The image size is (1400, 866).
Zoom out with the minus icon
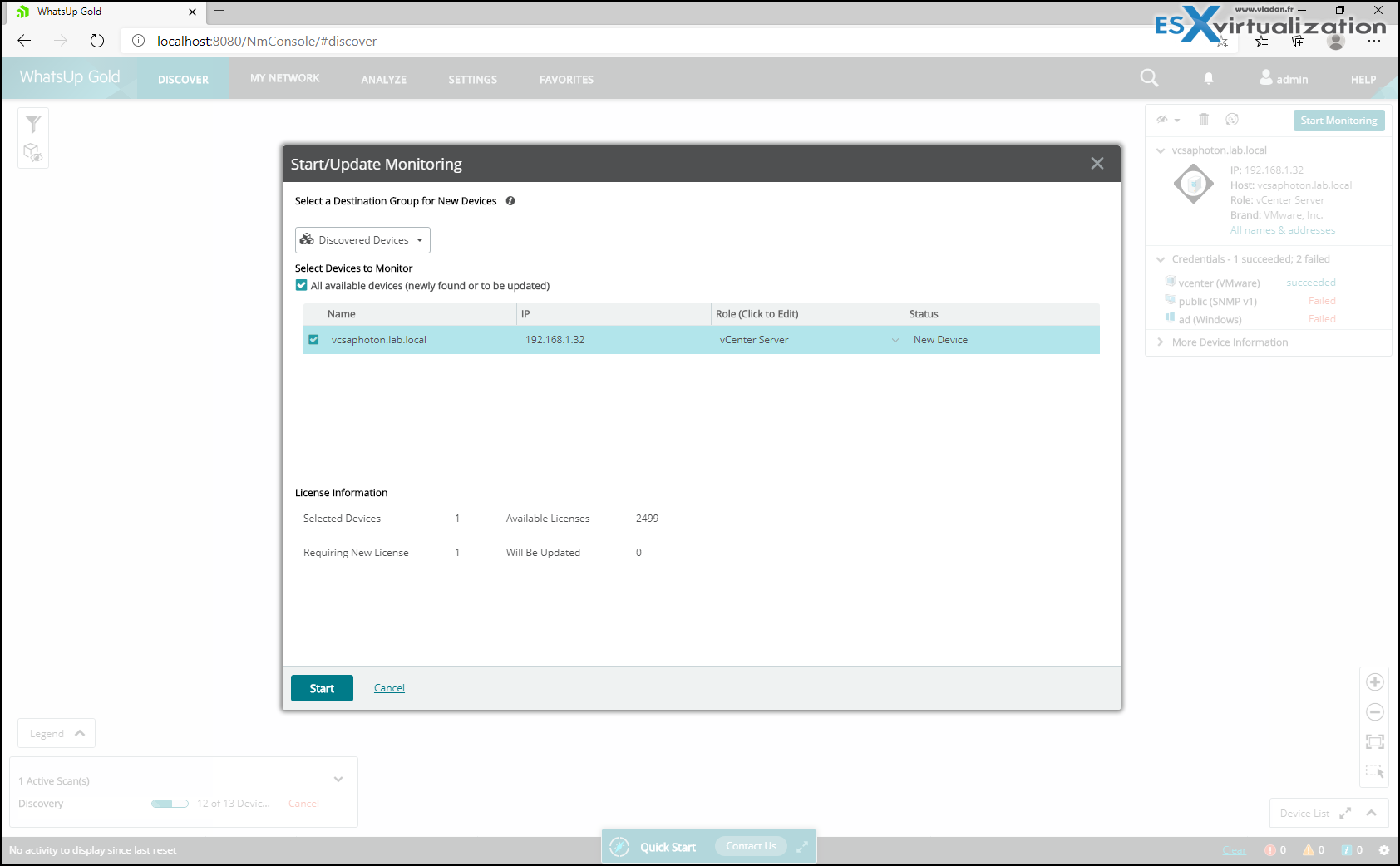(x=1375, y=712)
